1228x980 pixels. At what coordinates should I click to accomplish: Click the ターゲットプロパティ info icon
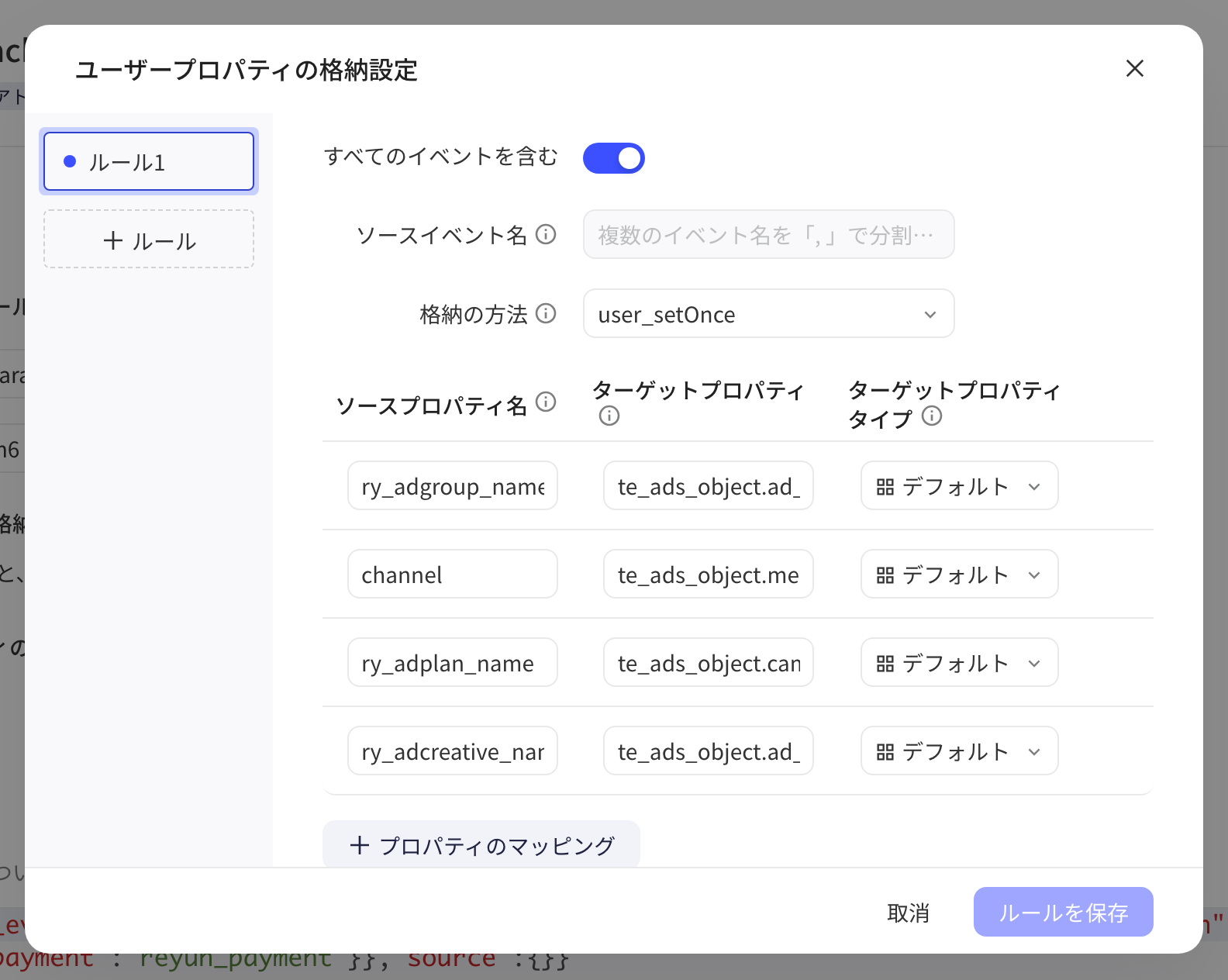click(609, 416)
